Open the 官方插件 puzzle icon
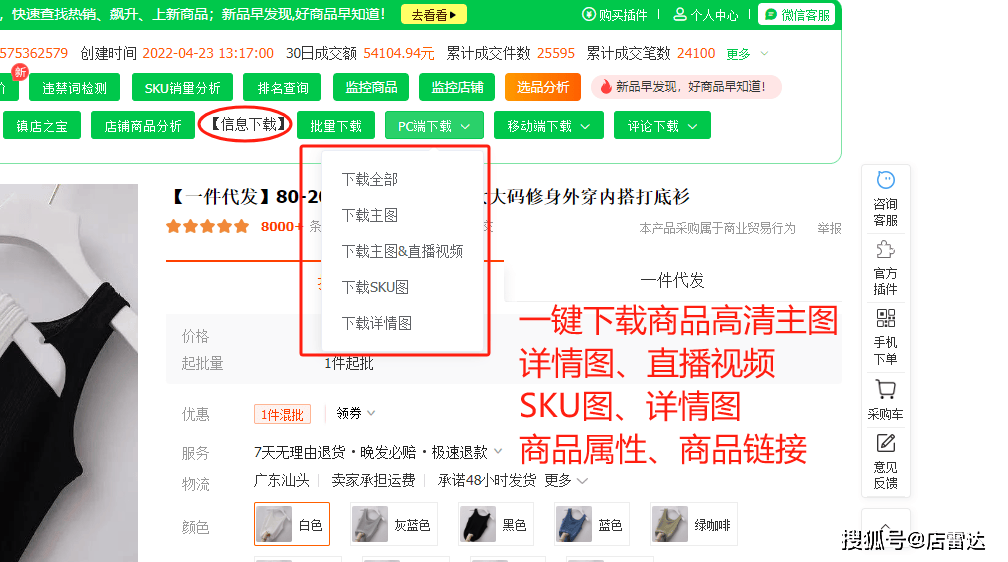This screenshot has width=1008, height=562. pos(885,249)
